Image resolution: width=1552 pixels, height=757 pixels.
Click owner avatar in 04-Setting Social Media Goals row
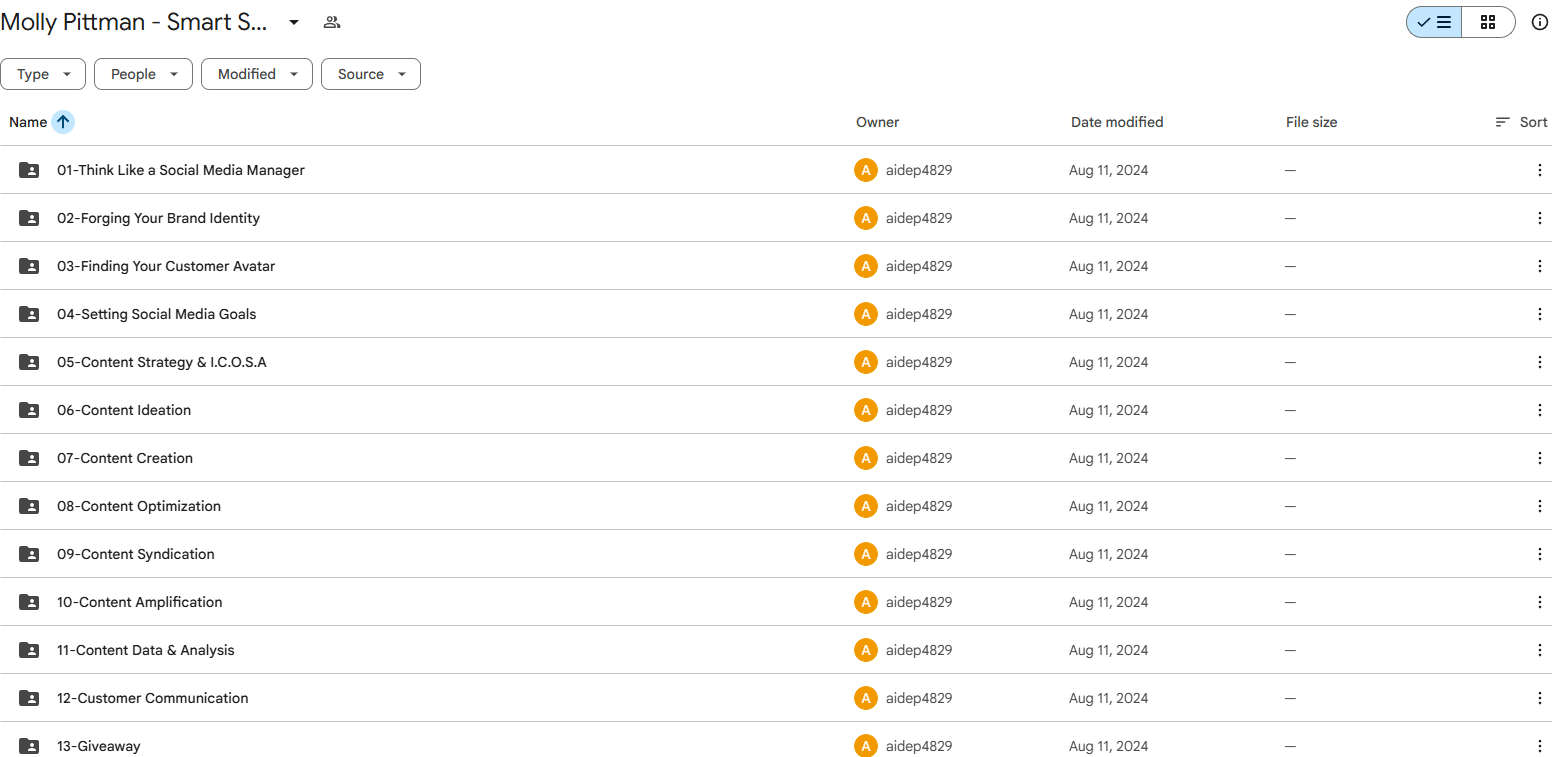pyautogui.click(x=866, y=314)
